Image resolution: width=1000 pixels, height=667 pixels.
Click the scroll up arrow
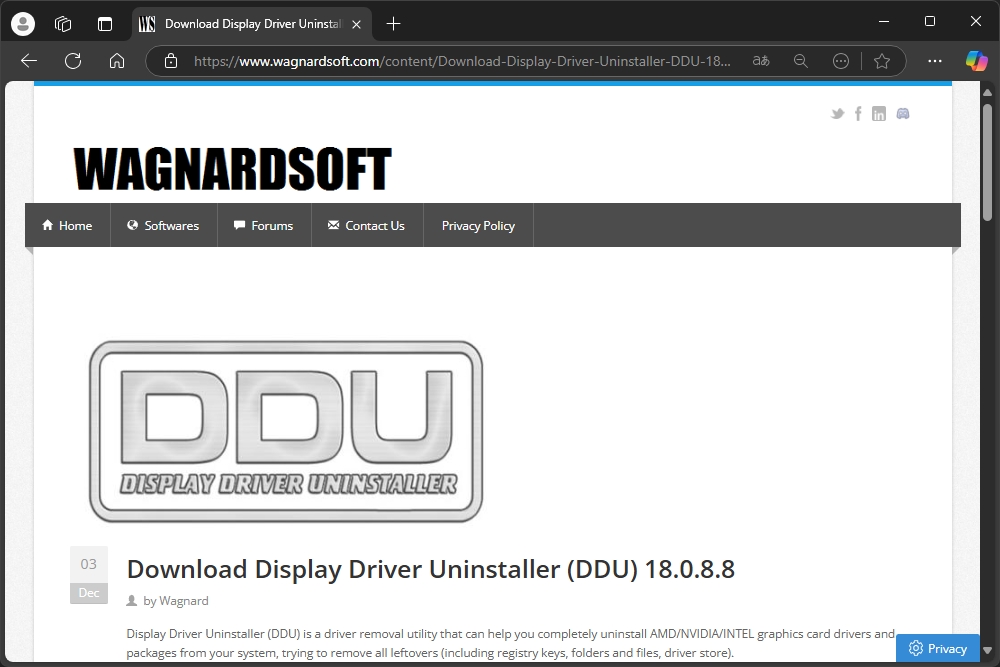pos(987,92)
